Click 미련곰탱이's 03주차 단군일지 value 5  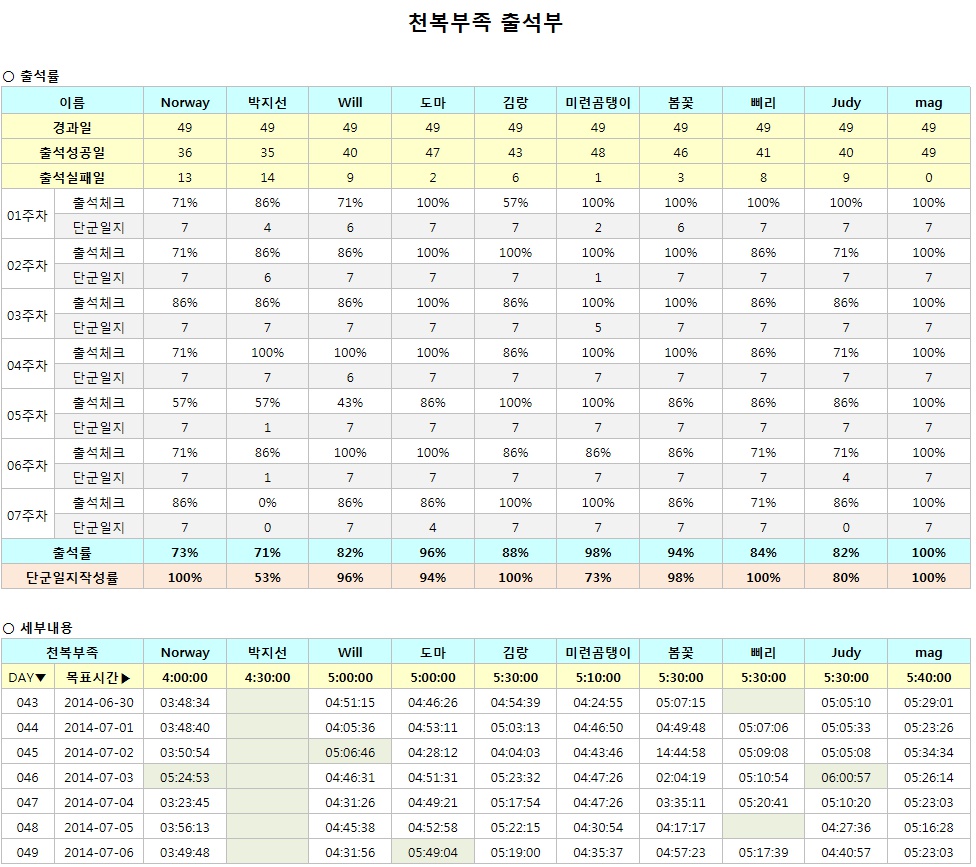point(598,327)
